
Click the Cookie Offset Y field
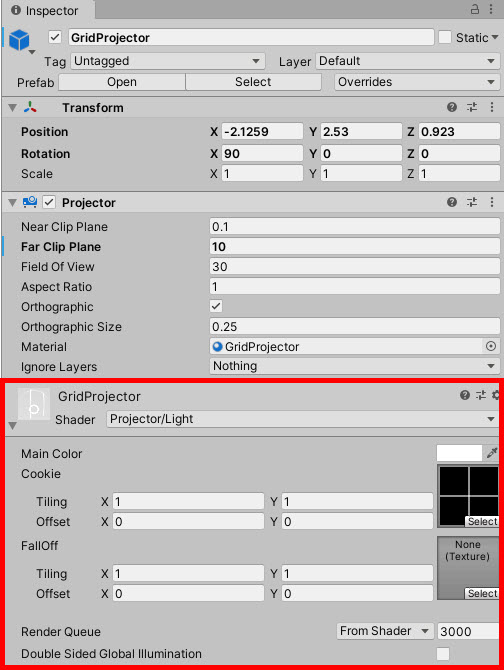[x=357, y=521]
